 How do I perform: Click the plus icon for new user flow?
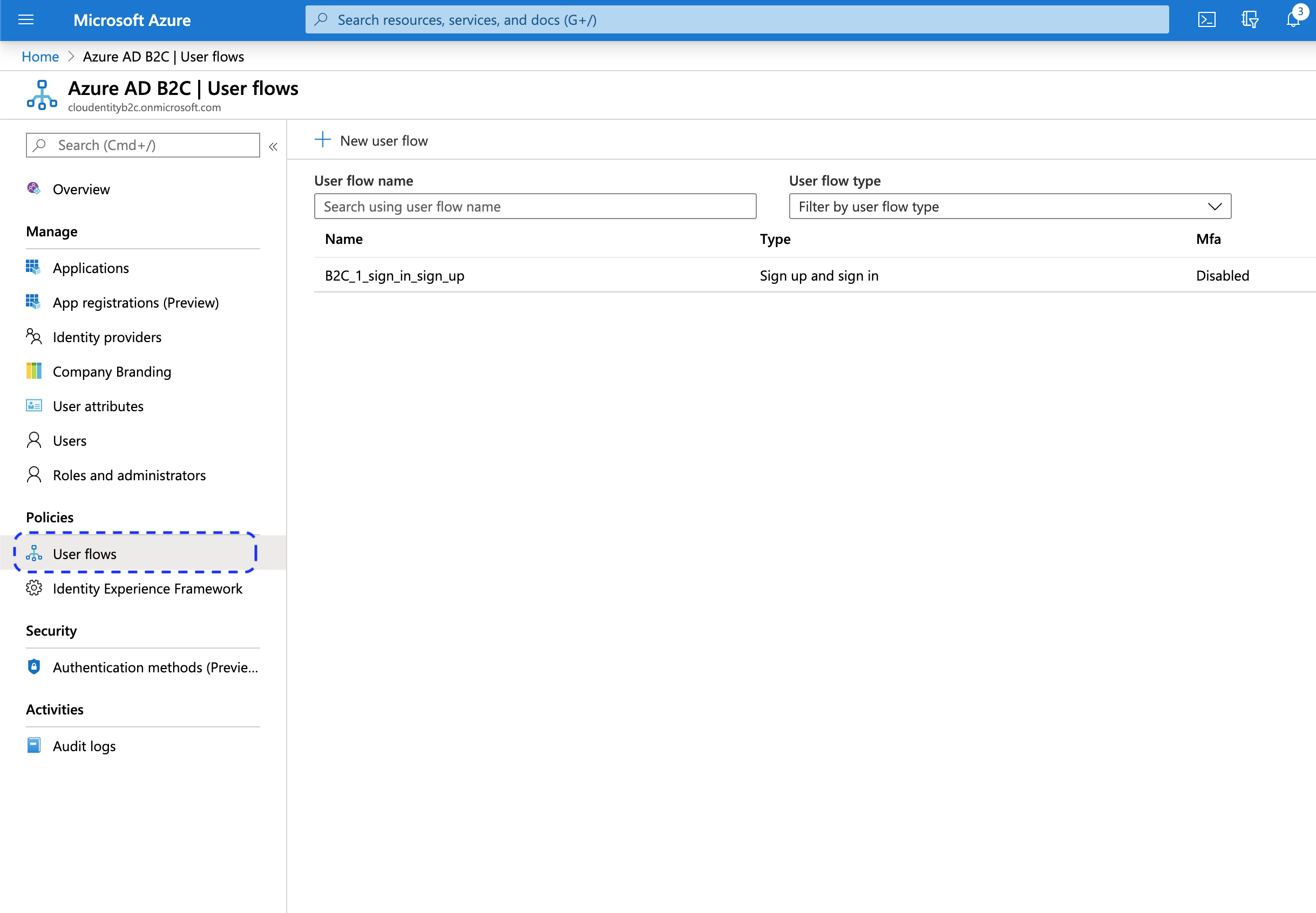pos(323,140)
